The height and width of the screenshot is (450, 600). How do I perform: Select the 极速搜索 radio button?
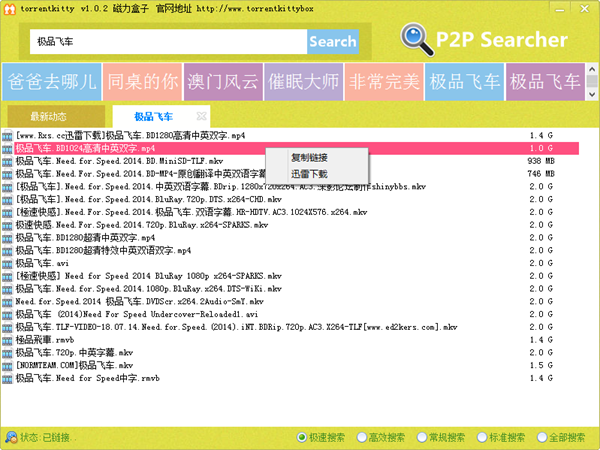[x=302, y=437]
